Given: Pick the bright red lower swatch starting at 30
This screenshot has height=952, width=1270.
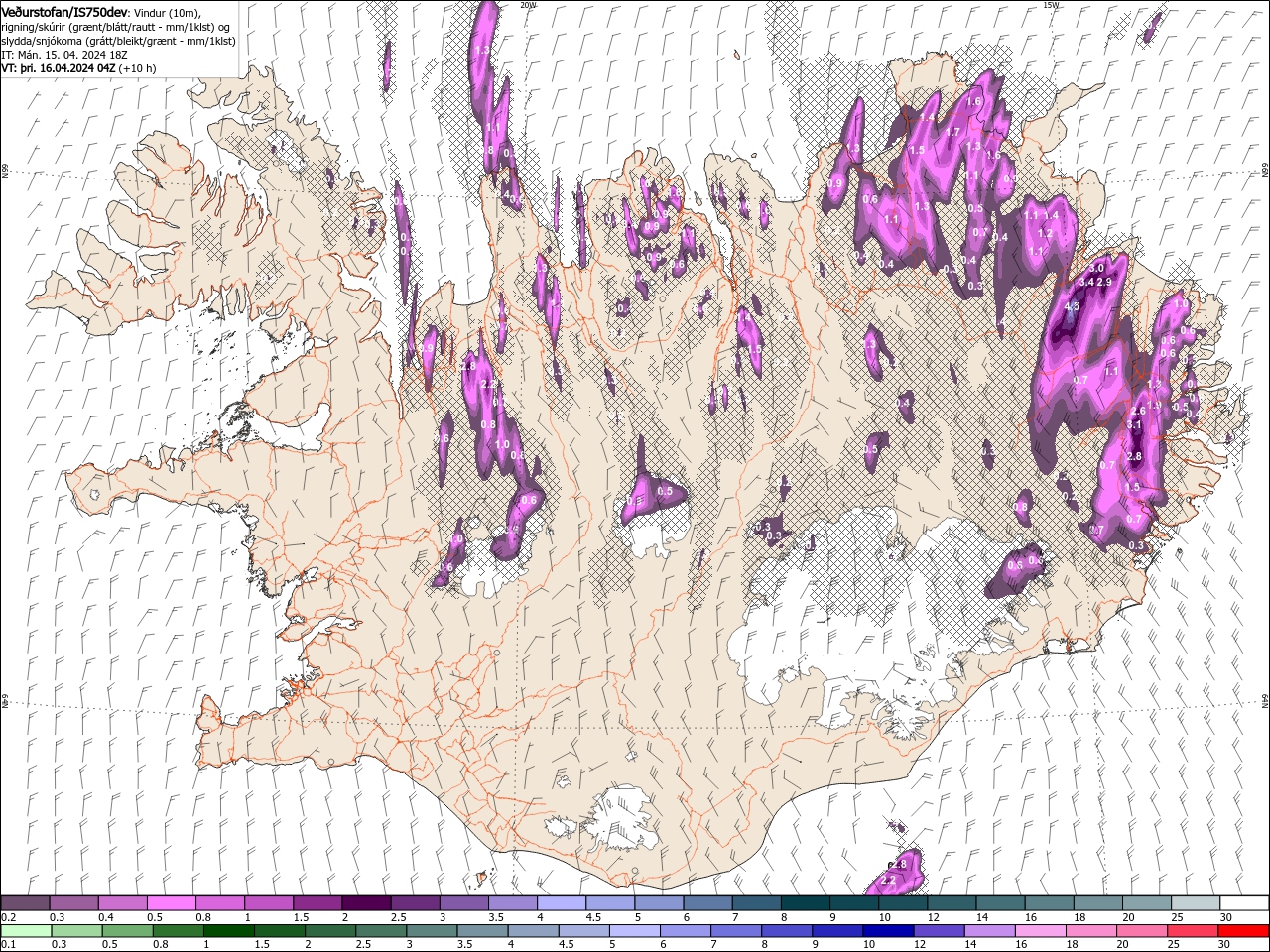Looking at the screenshot, I should point(1242,931).
